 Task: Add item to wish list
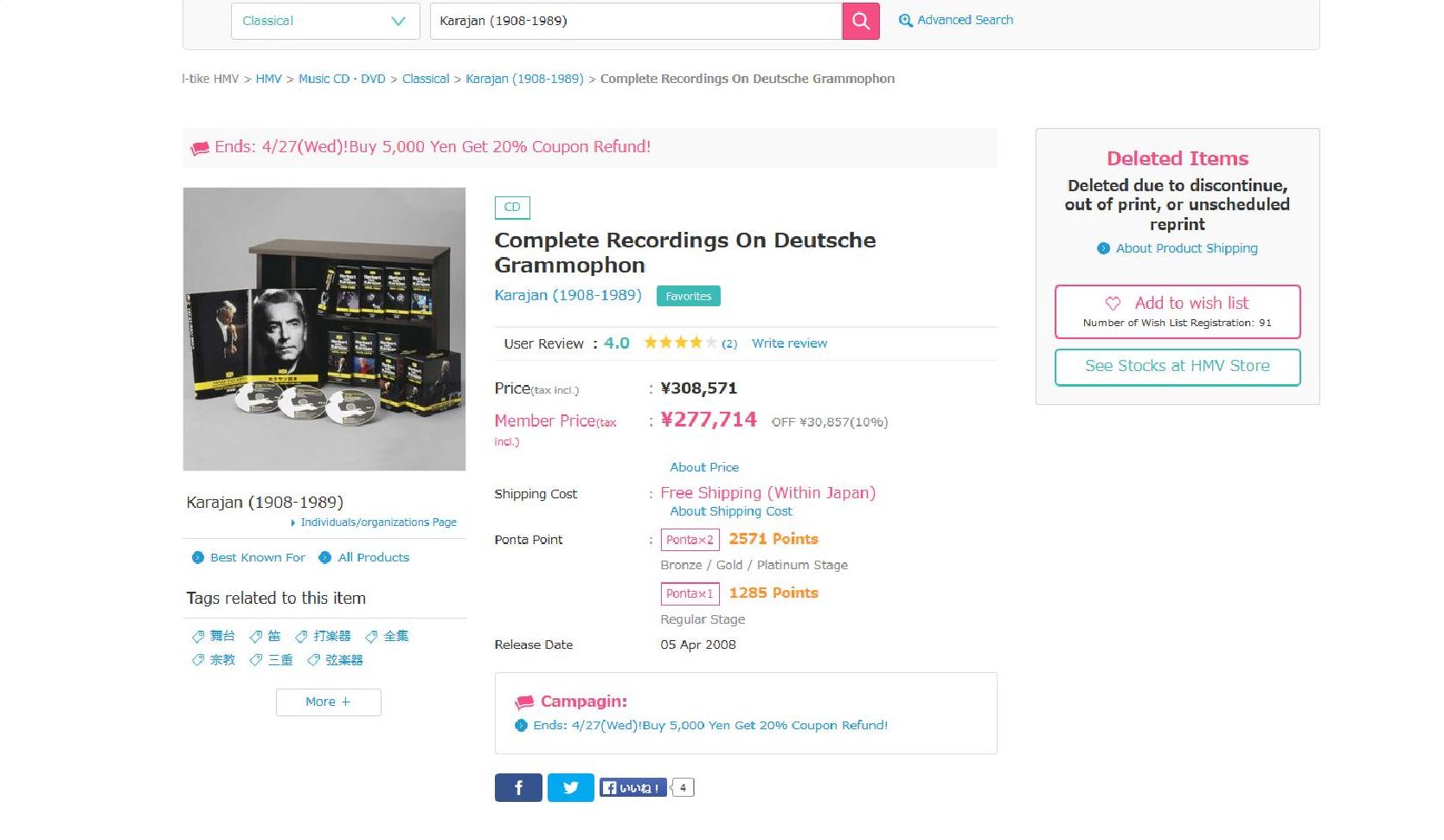click(x=1177, y=311)
